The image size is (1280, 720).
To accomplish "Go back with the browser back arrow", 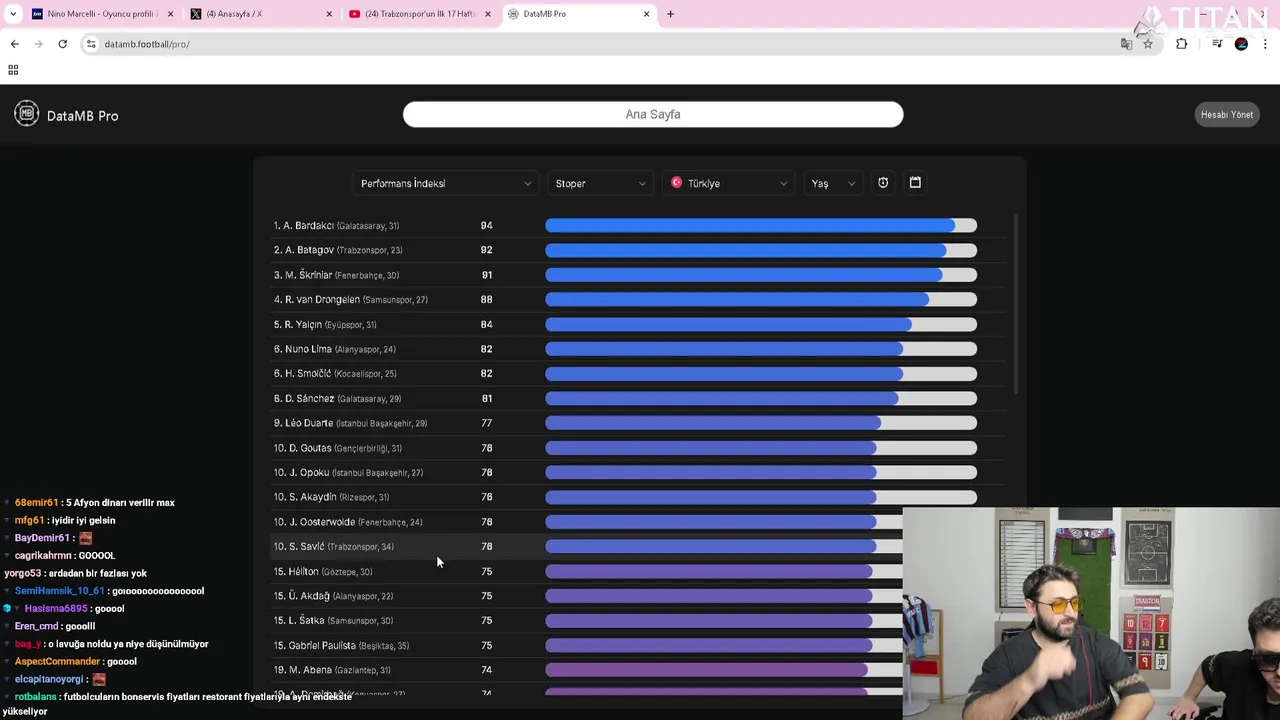I will point(15,44).
